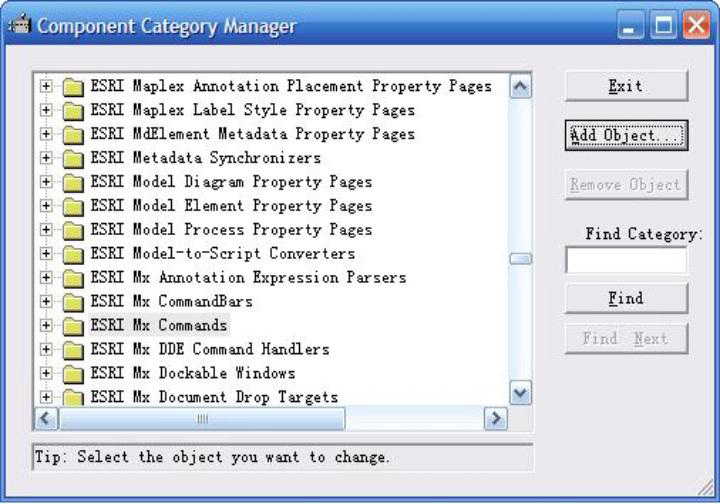This screenshot has width=720, height=504.
Task: Click the Remove Object button
Action: [626, 185]
